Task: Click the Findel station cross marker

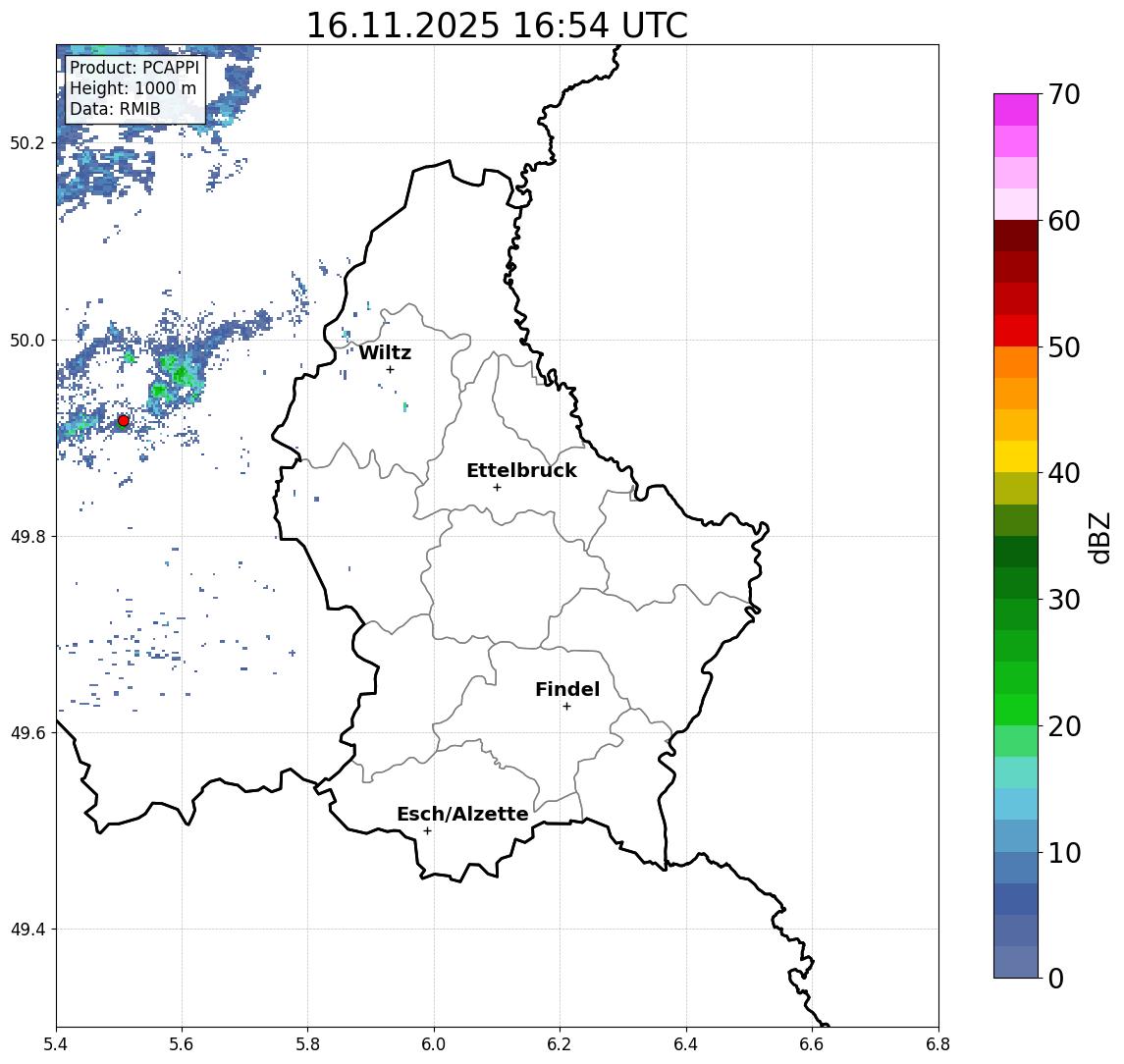Action: (566, 707)
